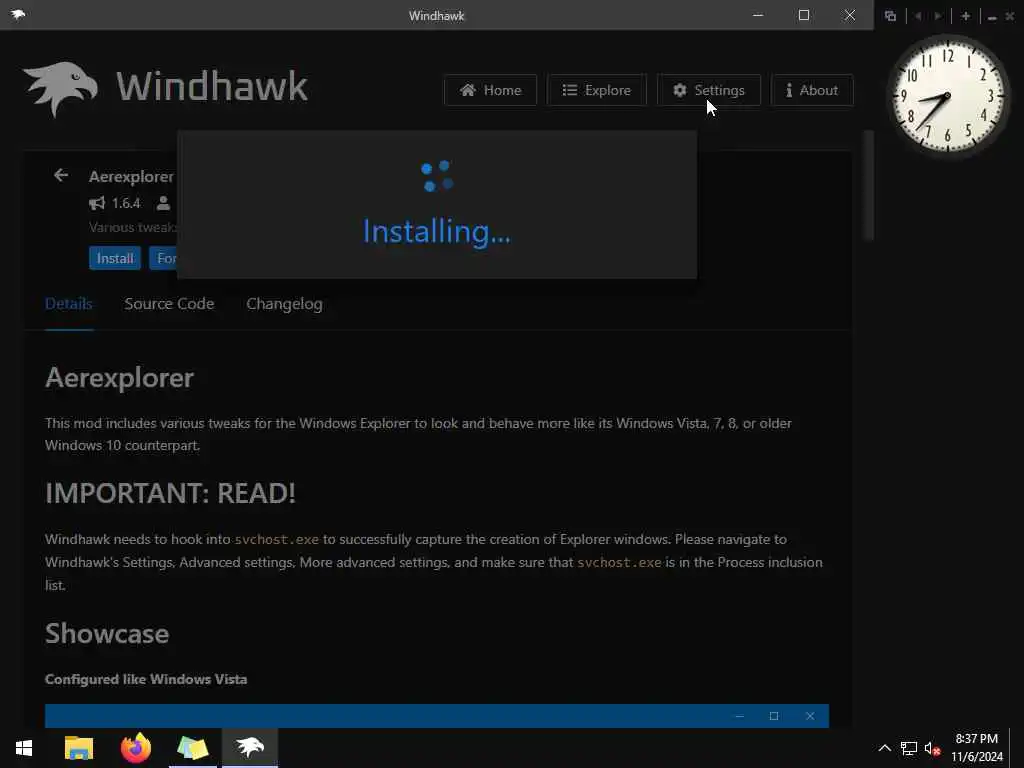Screen dimensions: 1024x768
Task: Click the plus icon to add a gadget
Action: [x=966, y=16]
